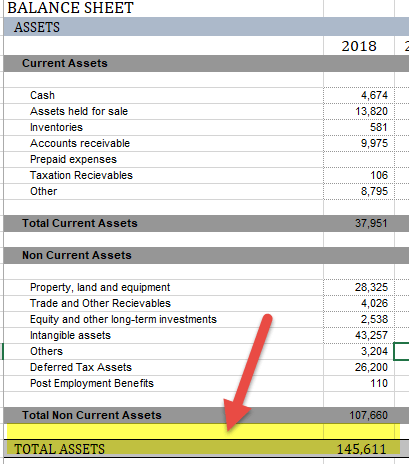
Task: Click the Inventories value 581
Action: tap(379, 127)
